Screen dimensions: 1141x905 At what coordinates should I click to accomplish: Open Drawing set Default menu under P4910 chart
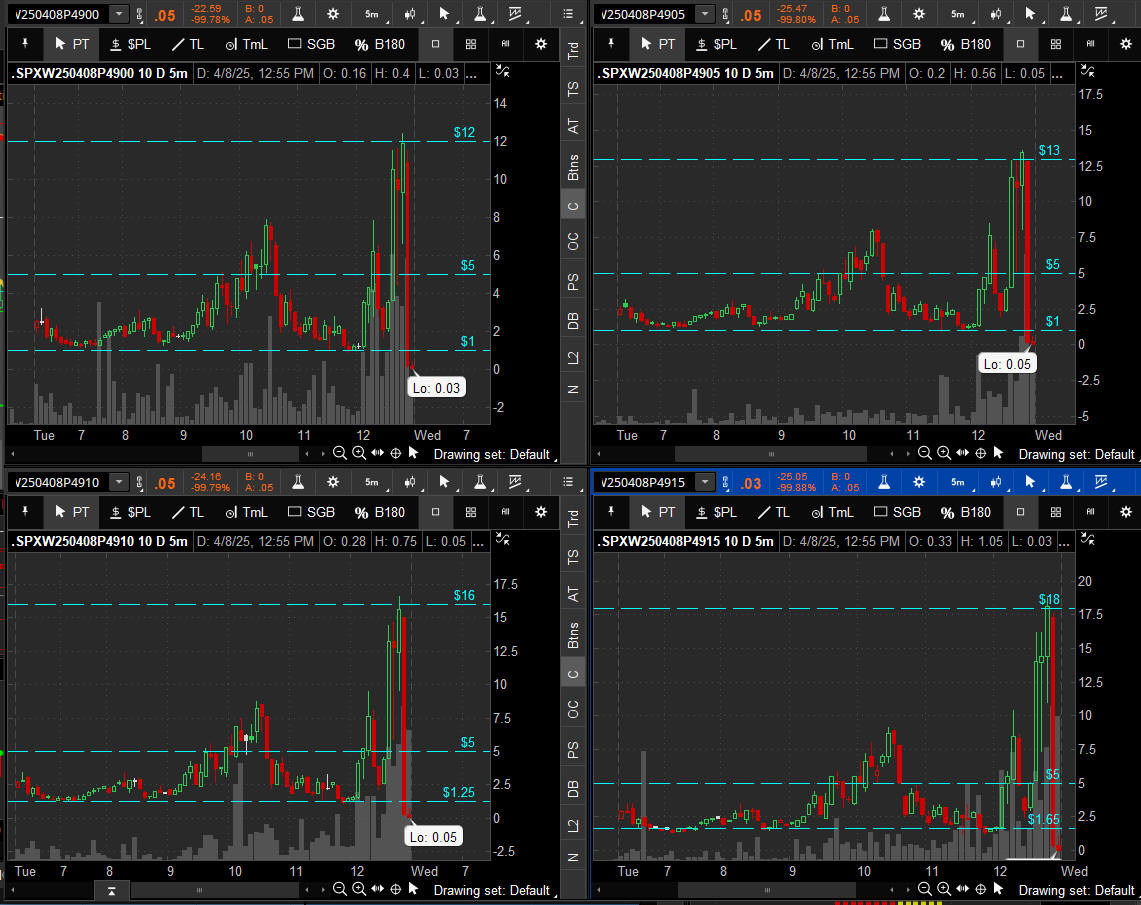tap(491, 889)
